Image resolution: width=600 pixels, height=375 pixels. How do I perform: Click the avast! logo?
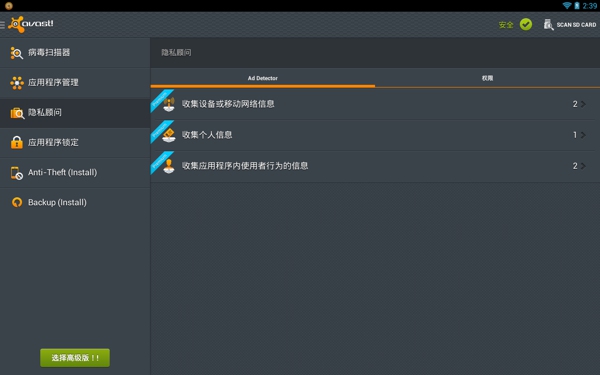coord(31,24)
